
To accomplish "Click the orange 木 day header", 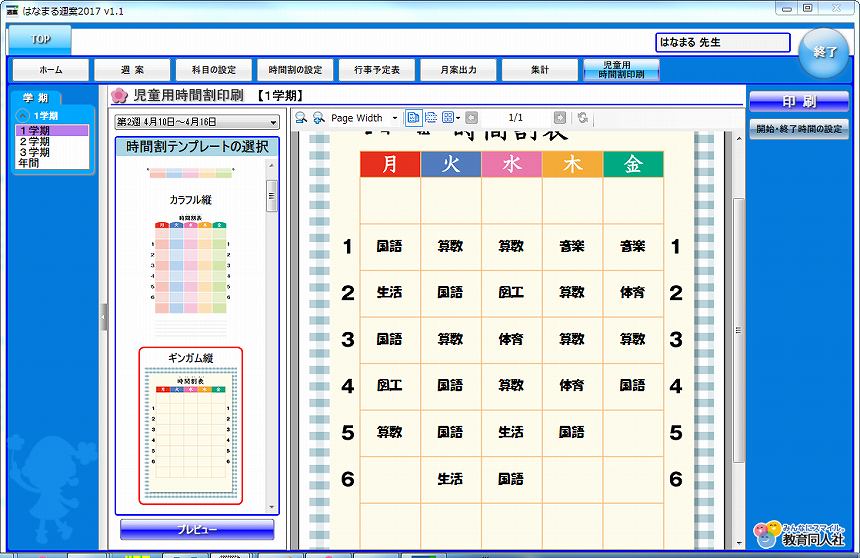I will (573, 164).
